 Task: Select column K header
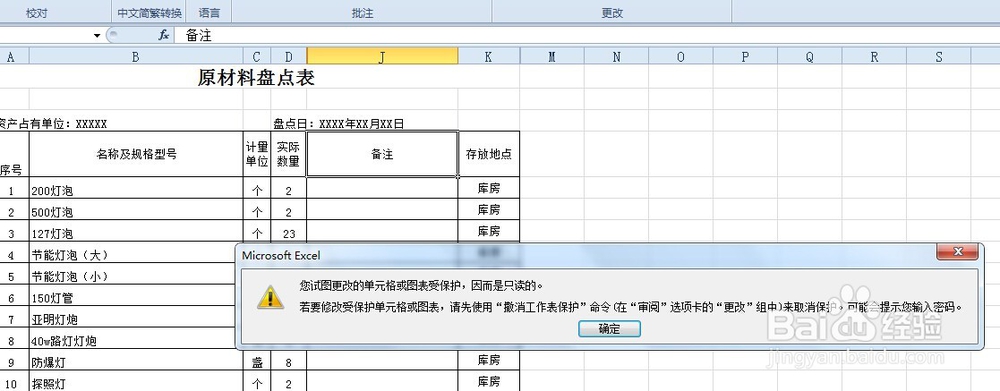tap(489, 57)
